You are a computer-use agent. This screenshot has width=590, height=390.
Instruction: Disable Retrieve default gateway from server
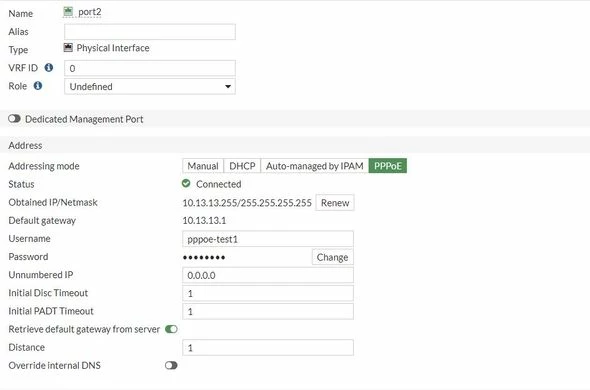coord(171,329)
